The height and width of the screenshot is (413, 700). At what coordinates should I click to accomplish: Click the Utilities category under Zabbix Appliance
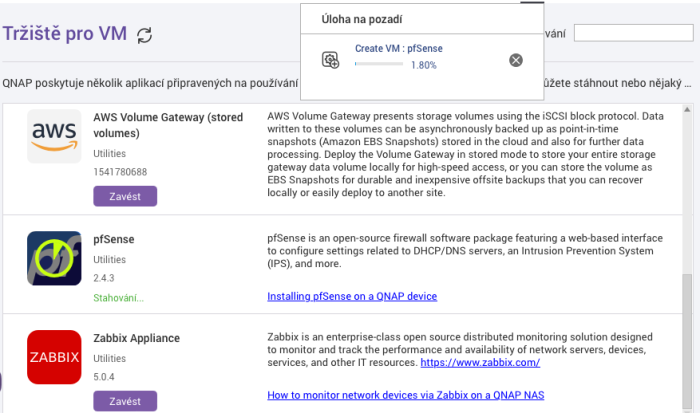[x=109, y=358]
